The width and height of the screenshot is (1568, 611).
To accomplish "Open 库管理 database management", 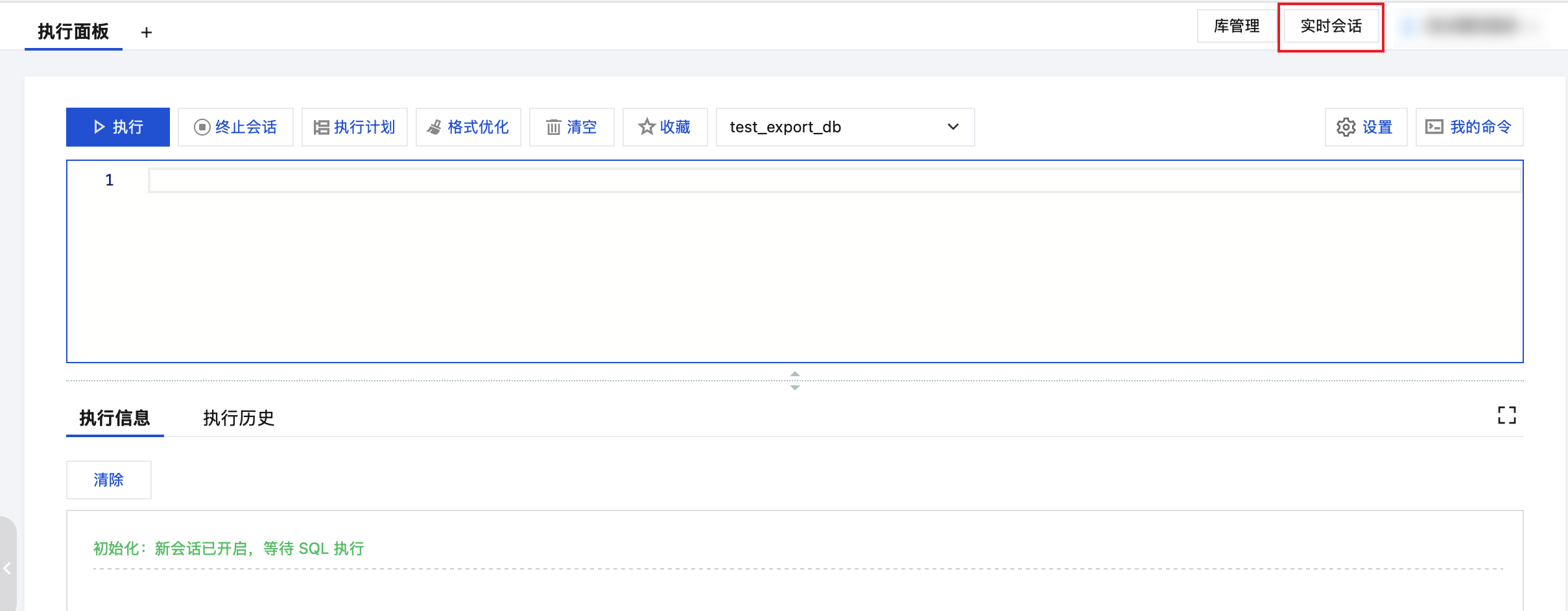I will tap(1237, 26).
